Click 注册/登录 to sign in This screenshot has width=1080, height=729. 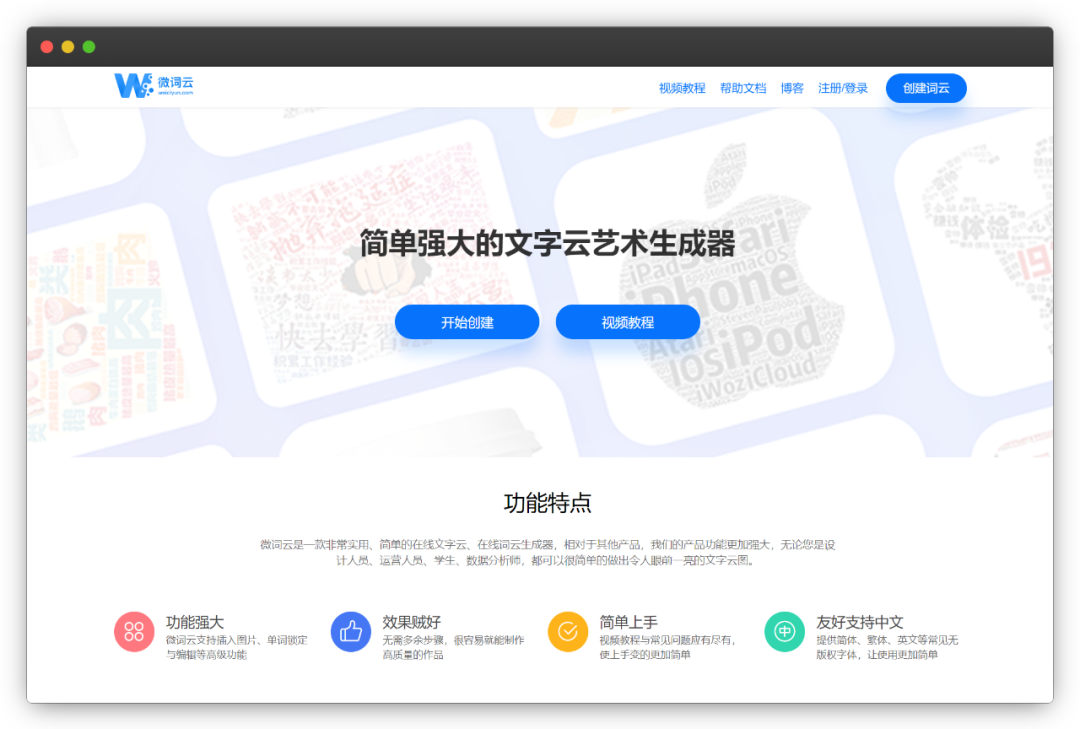tap(843, 88)
